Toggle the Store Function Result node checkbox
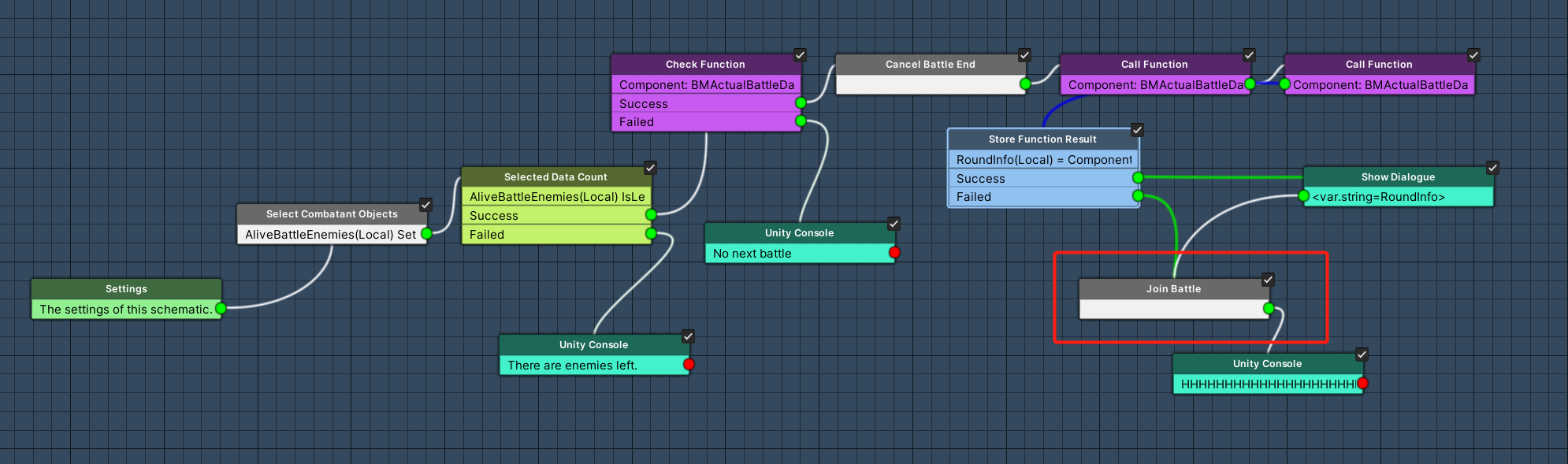The width and height of the screenshot is (1568, 464). point(1137,130)
